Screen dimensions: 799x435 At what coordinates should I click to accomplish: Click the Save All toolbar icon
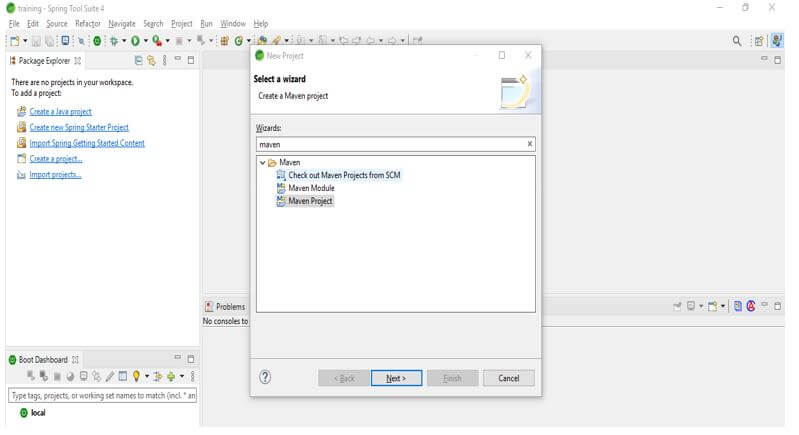point(49,41)
